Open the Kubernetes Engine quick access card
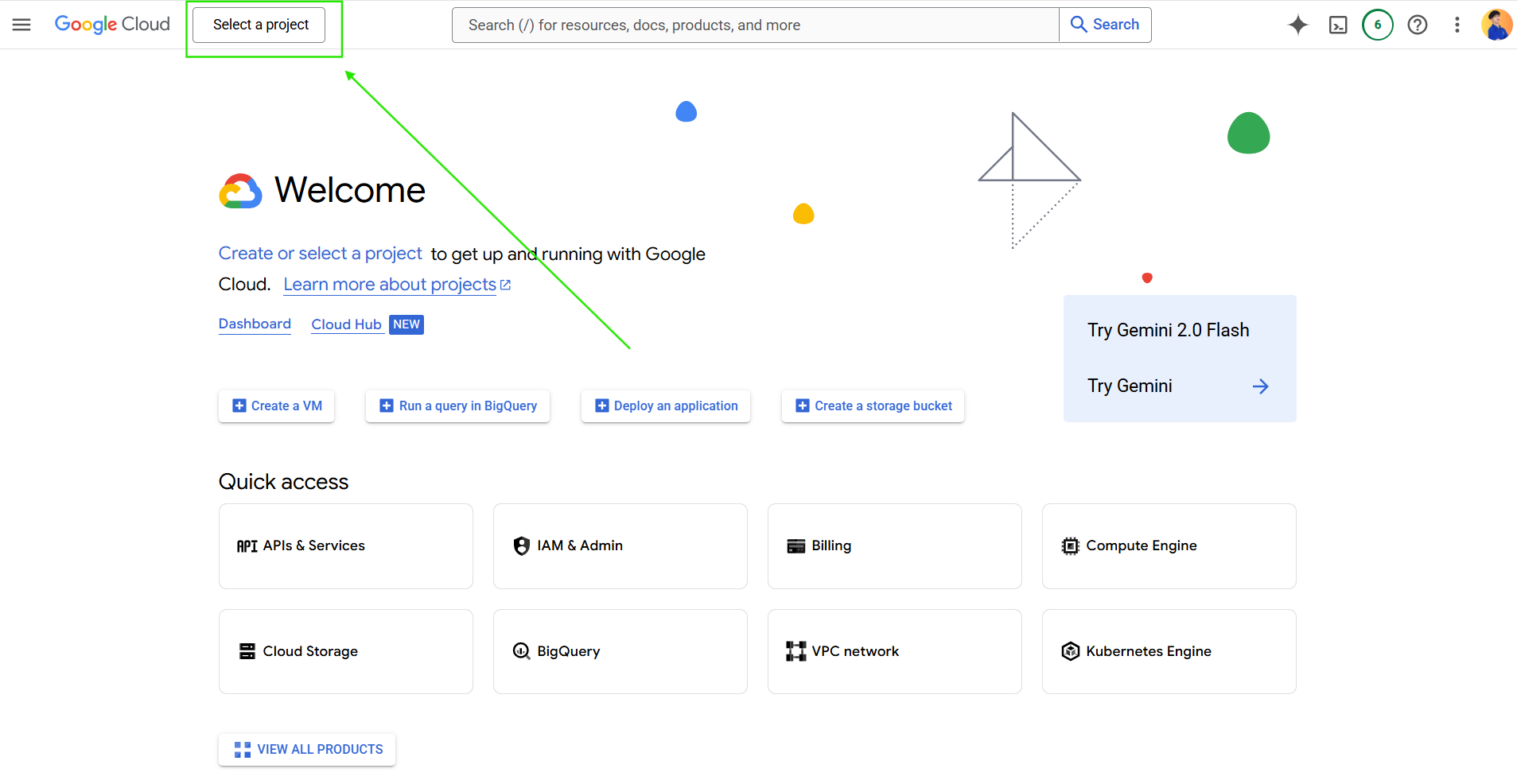This screenshot has height=784, width=1517. [x=1169, y=651]
